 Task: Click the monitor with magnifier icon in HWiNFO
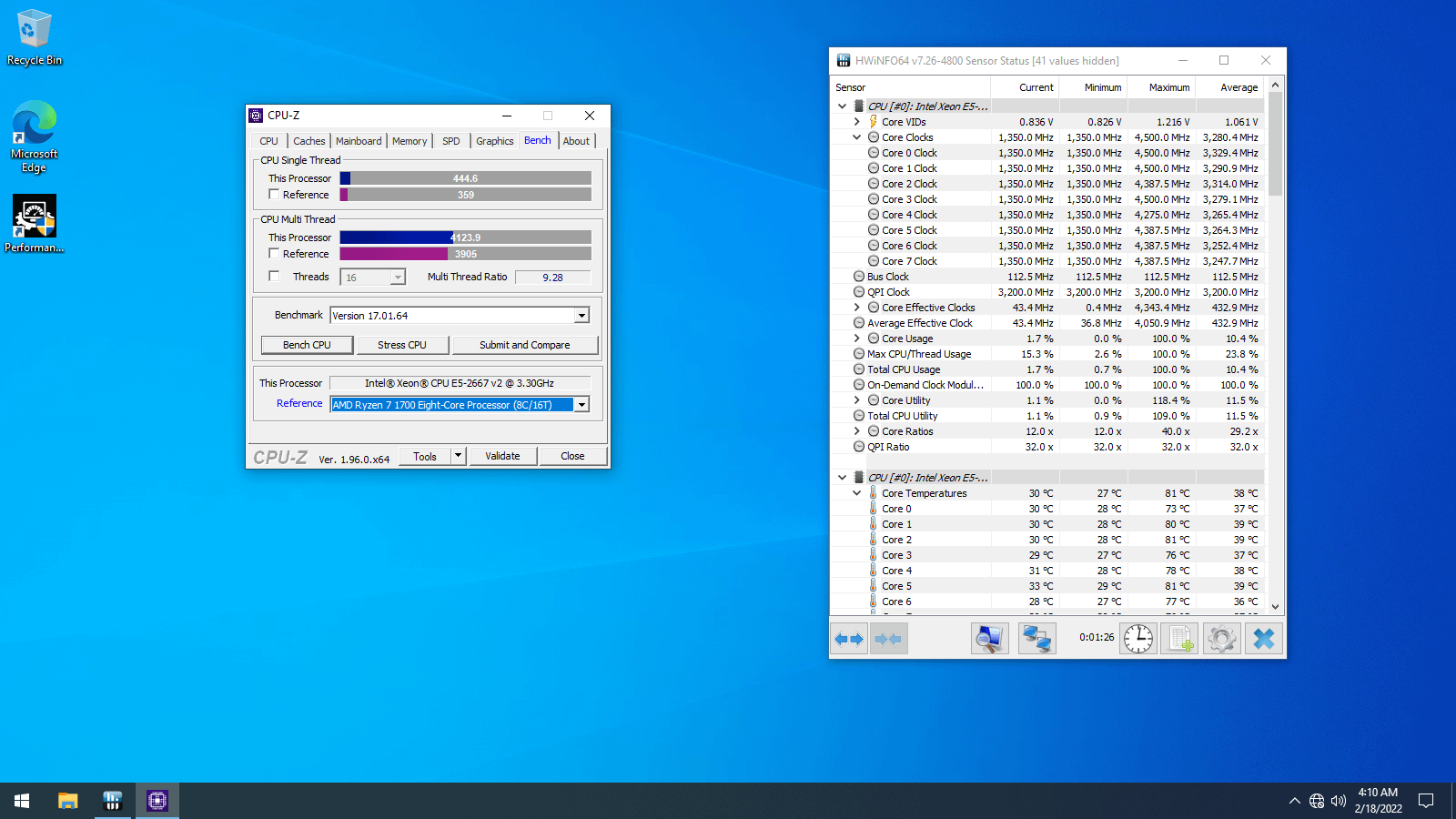coord(989,639)
